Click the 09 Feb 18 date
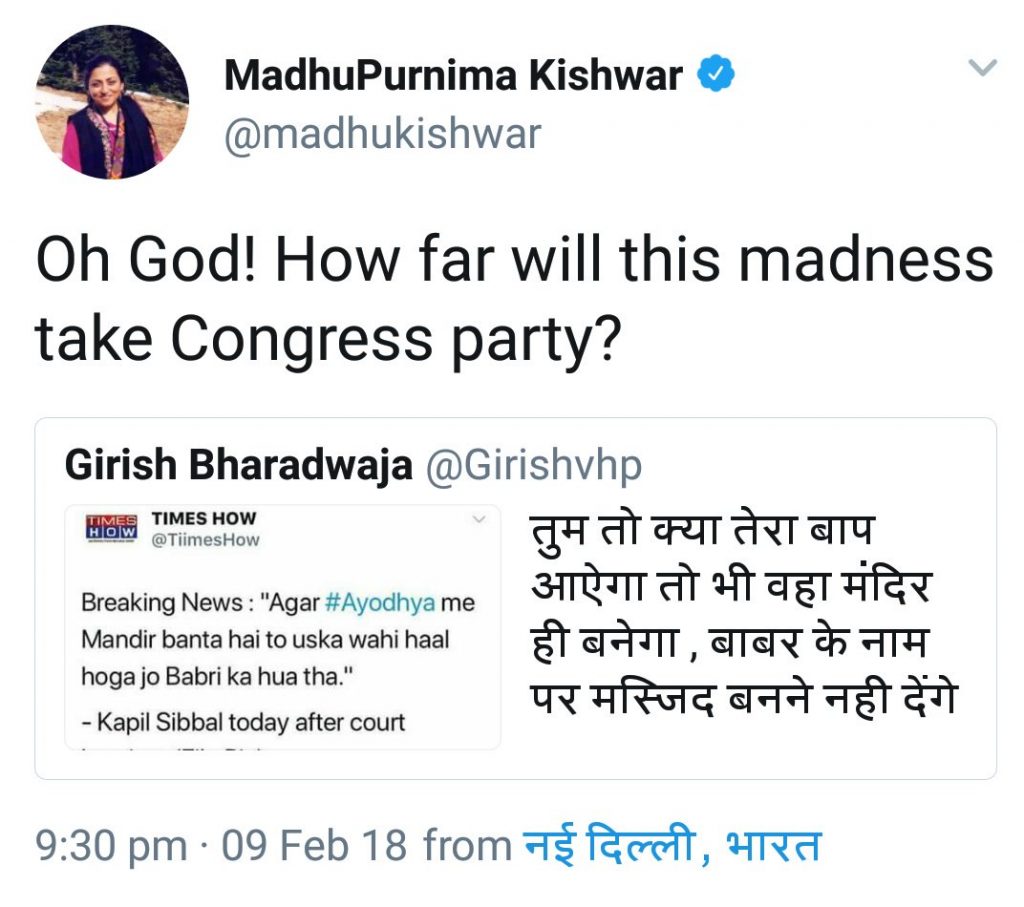The height and width of the screenshot is (907, 1024). tap(314, 846)
